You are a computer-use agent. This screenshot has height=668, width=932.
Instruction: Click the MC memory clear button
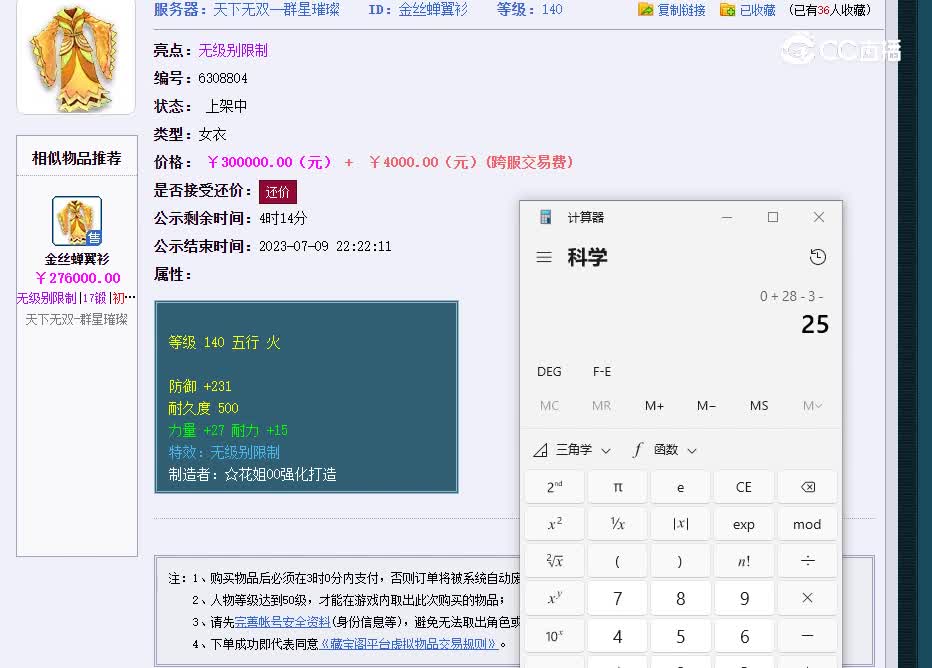[549, 406]
